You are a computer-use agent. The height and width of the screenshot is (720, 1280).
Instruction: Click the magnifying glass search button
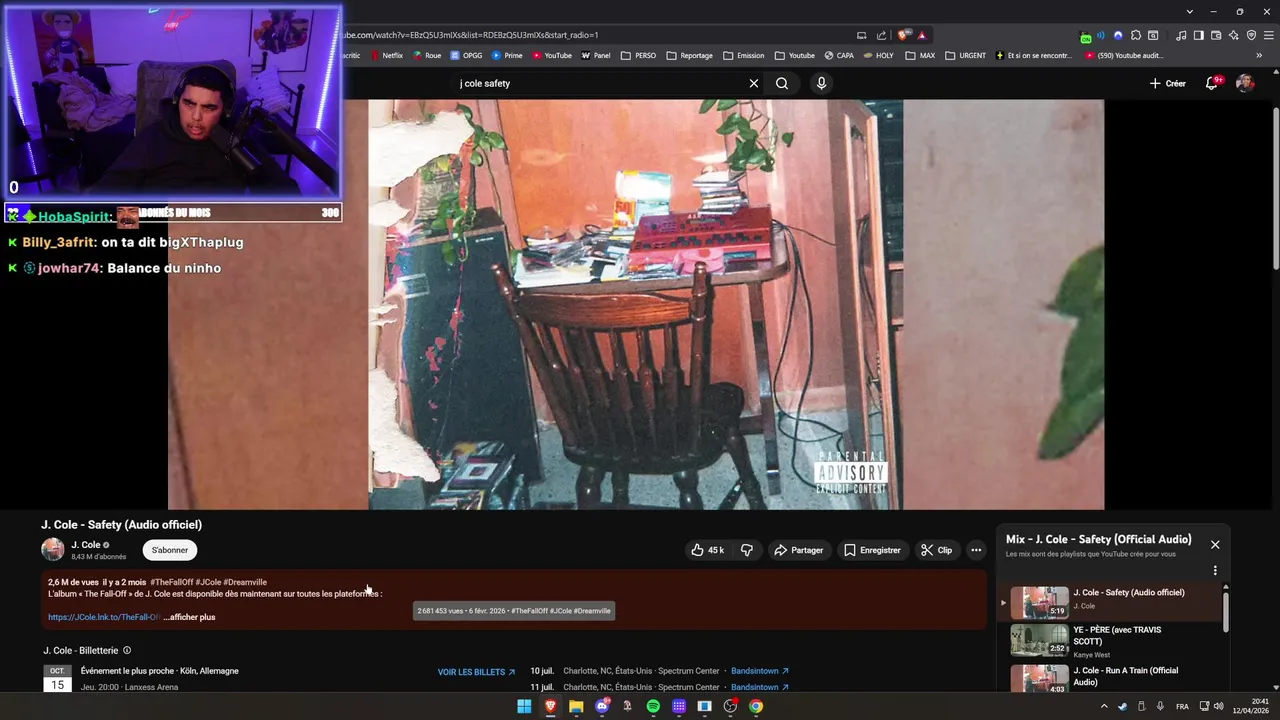click(x=782, y=83)
